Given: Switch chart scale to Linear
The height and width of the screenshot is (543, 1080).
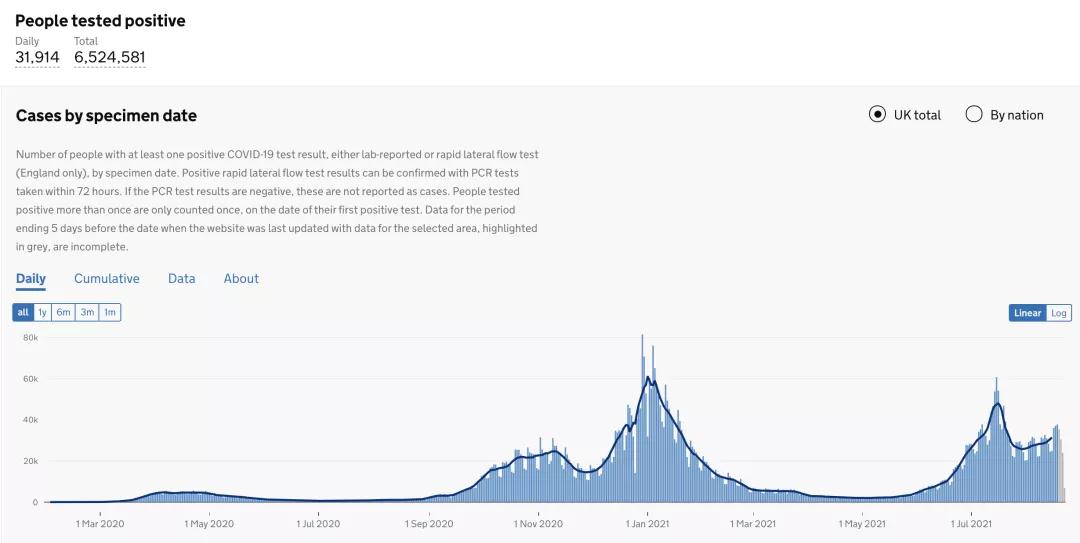Looking at the screenshot, I should pyautogui.click(x=1027, y=313).
